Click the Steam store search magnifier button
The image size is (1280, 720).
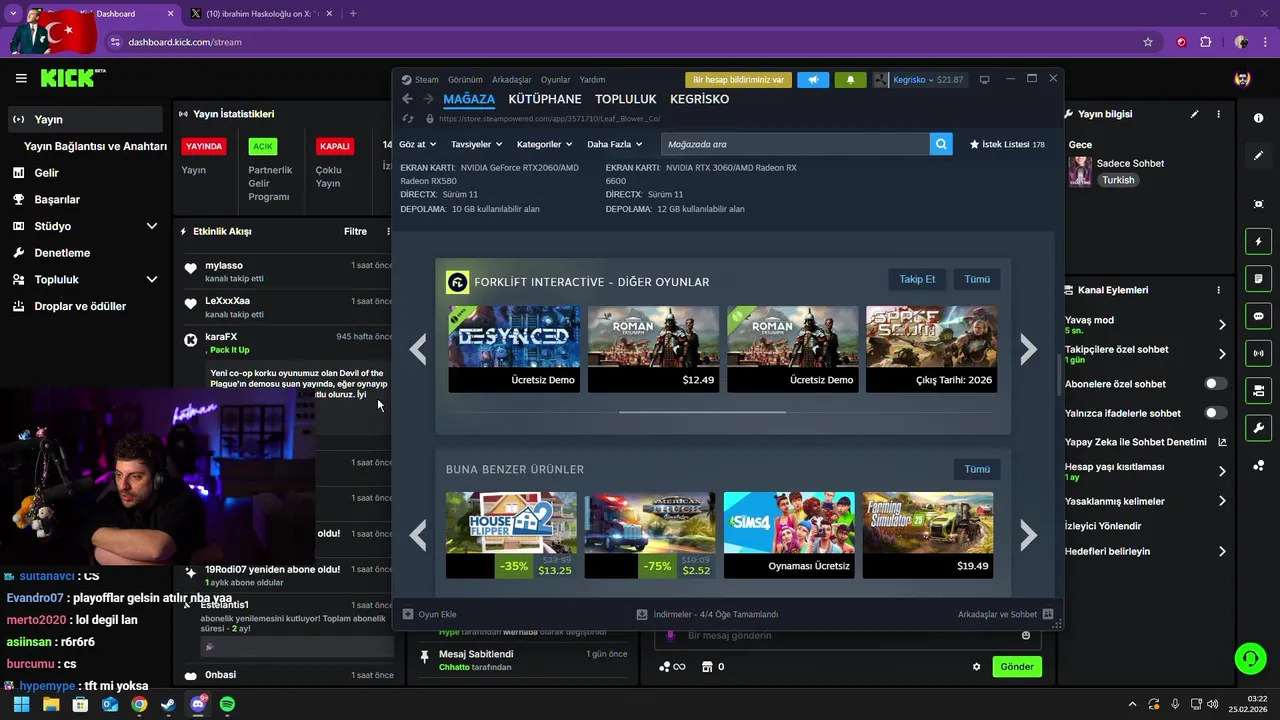[941, 144]
